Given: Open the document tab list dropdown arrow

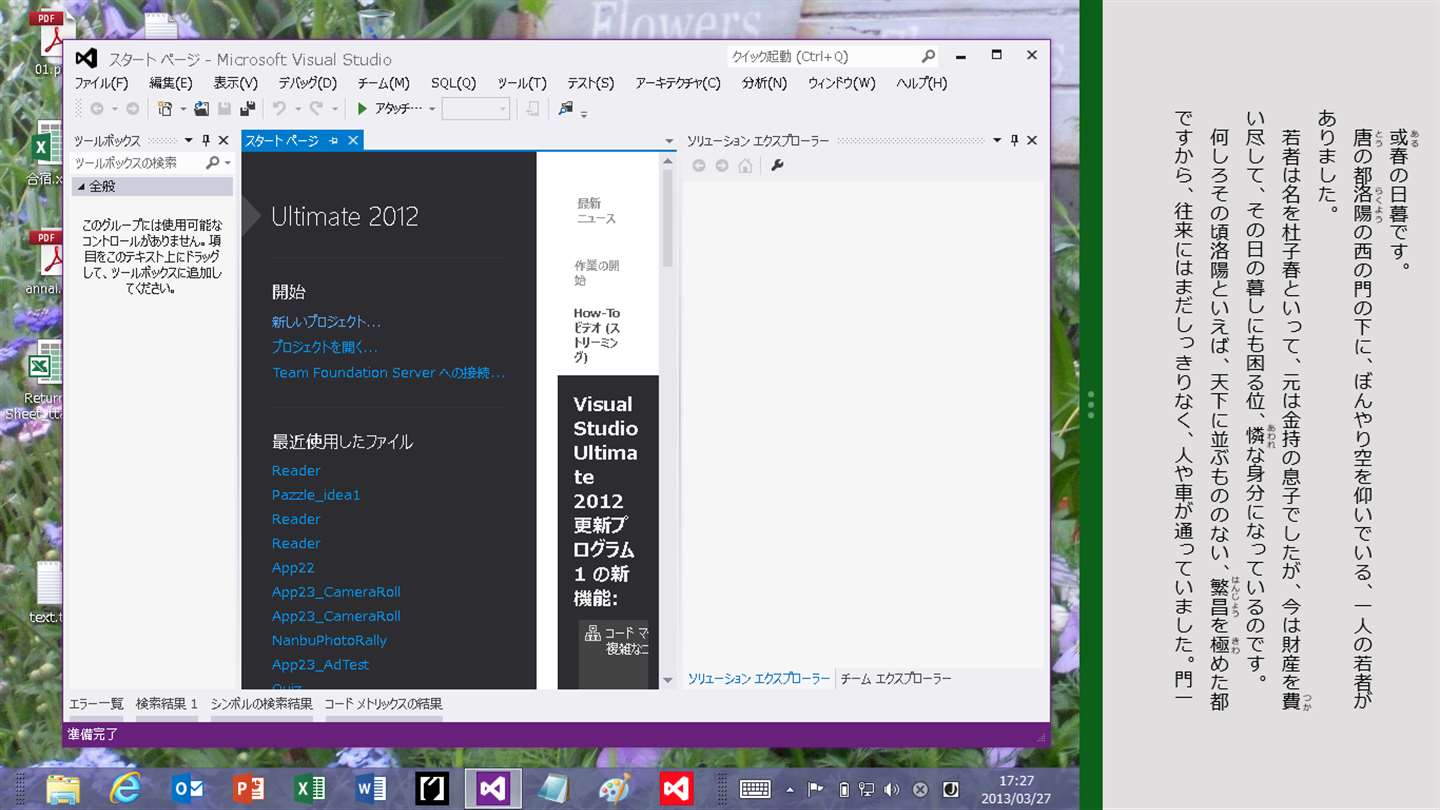Looking at the screenshot, I should click(x=669, y=141).
